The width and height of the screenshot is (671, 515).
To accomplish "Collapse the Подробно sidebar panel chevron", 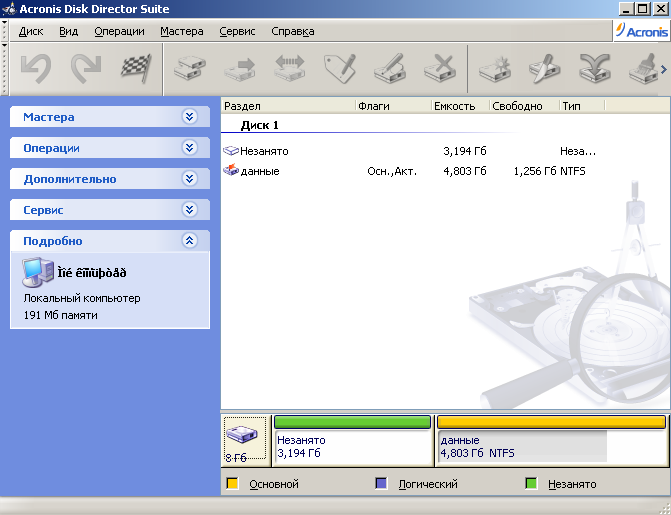I will (190, 241).
